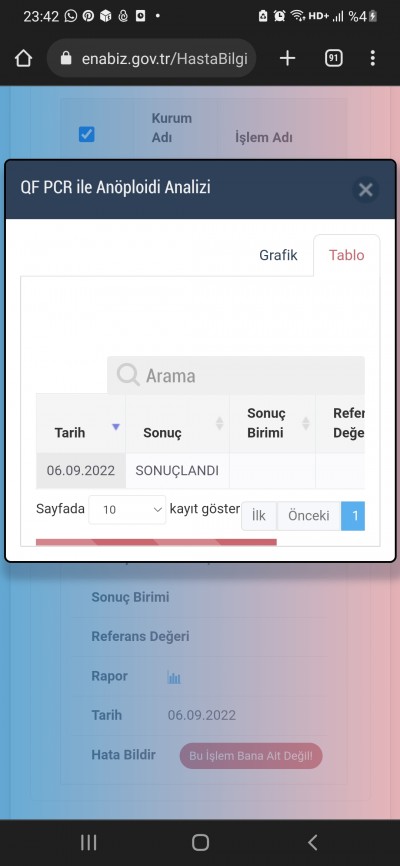Screen dimensions: 400x866
Task: Open the tab switcher showing 91
Action: [x=333, y=58]
